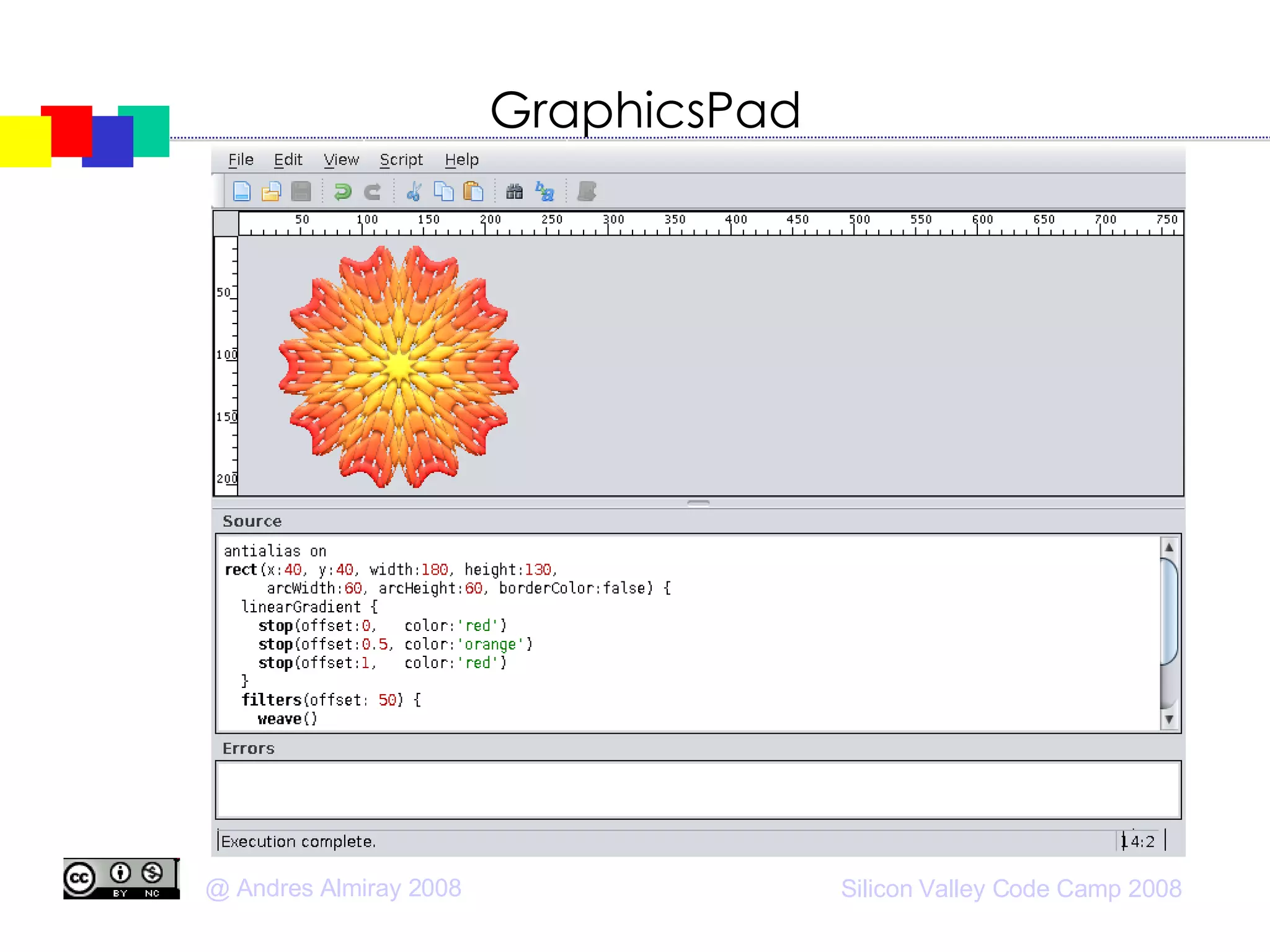Open the Edit menu

coord(288,160)
